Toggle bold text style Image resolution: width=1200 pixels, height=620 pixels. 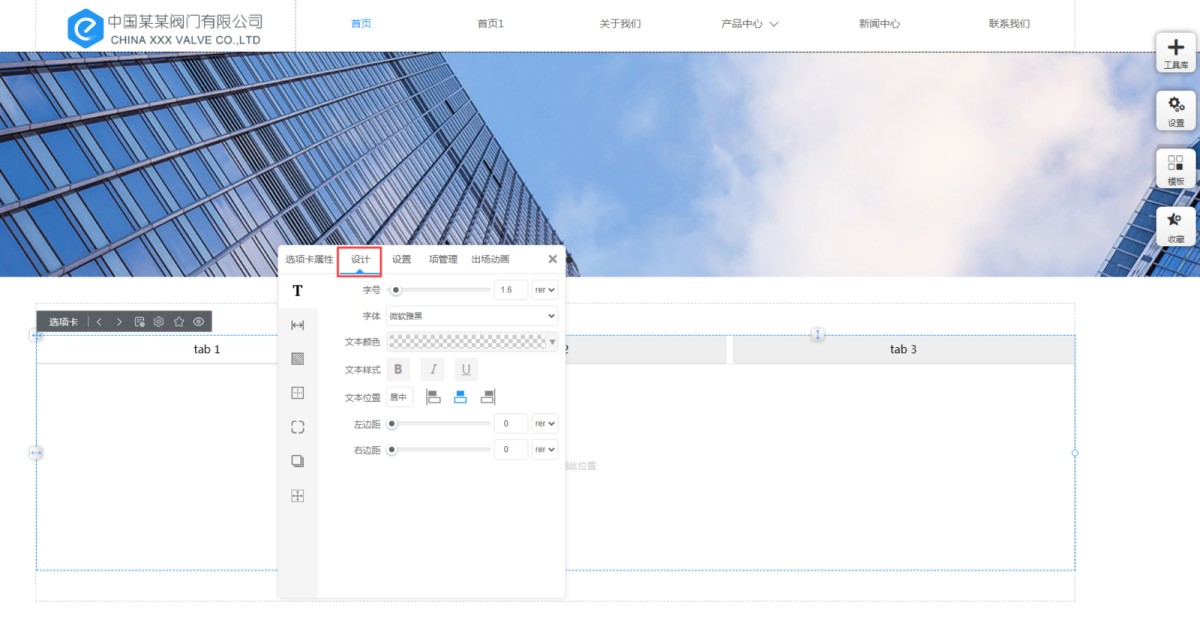pos(397,370)
